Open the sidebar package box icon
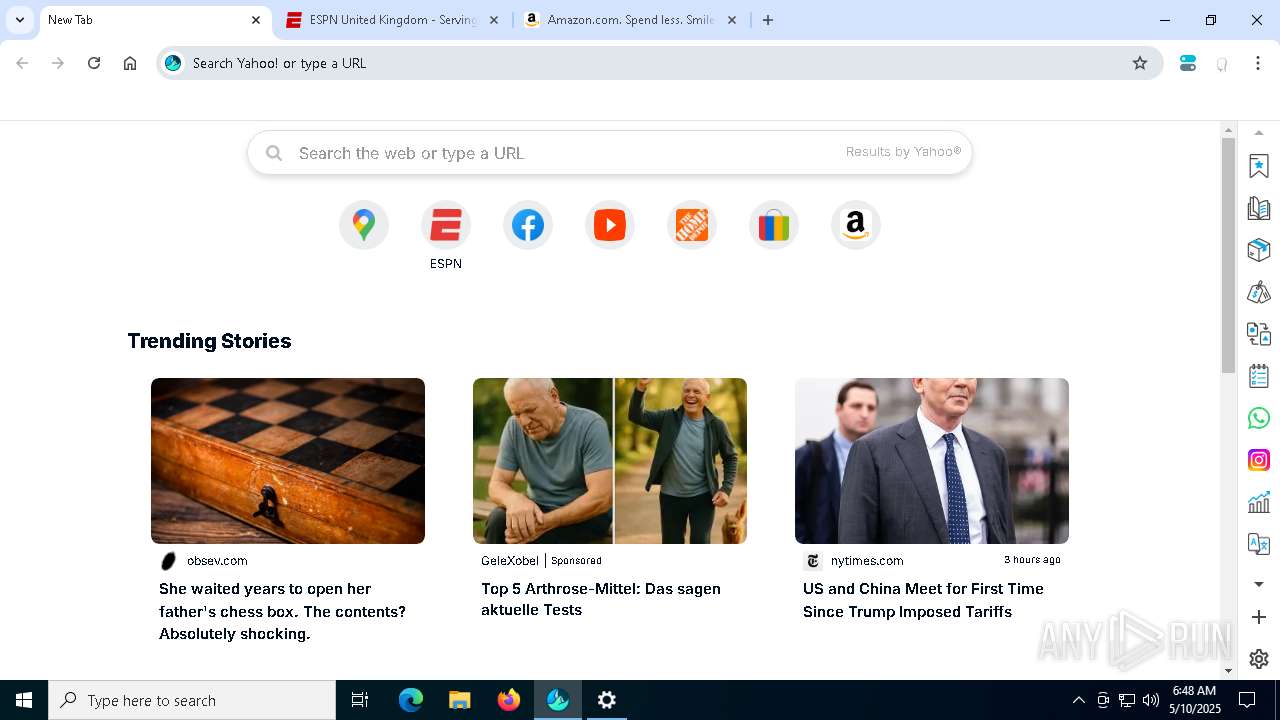Screen dimensions: 1280x720 coord(1259,250)
